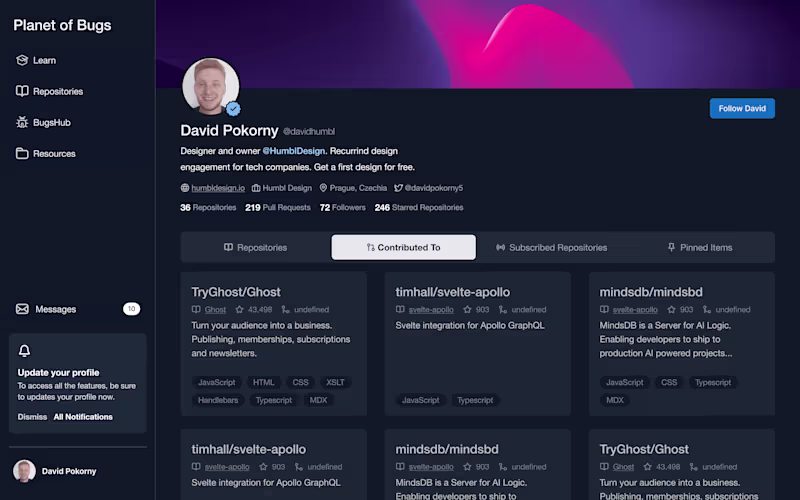The image size is (800, 500).
Task: Open the Learn sidebar icon
Action: [x=22, y=60]
